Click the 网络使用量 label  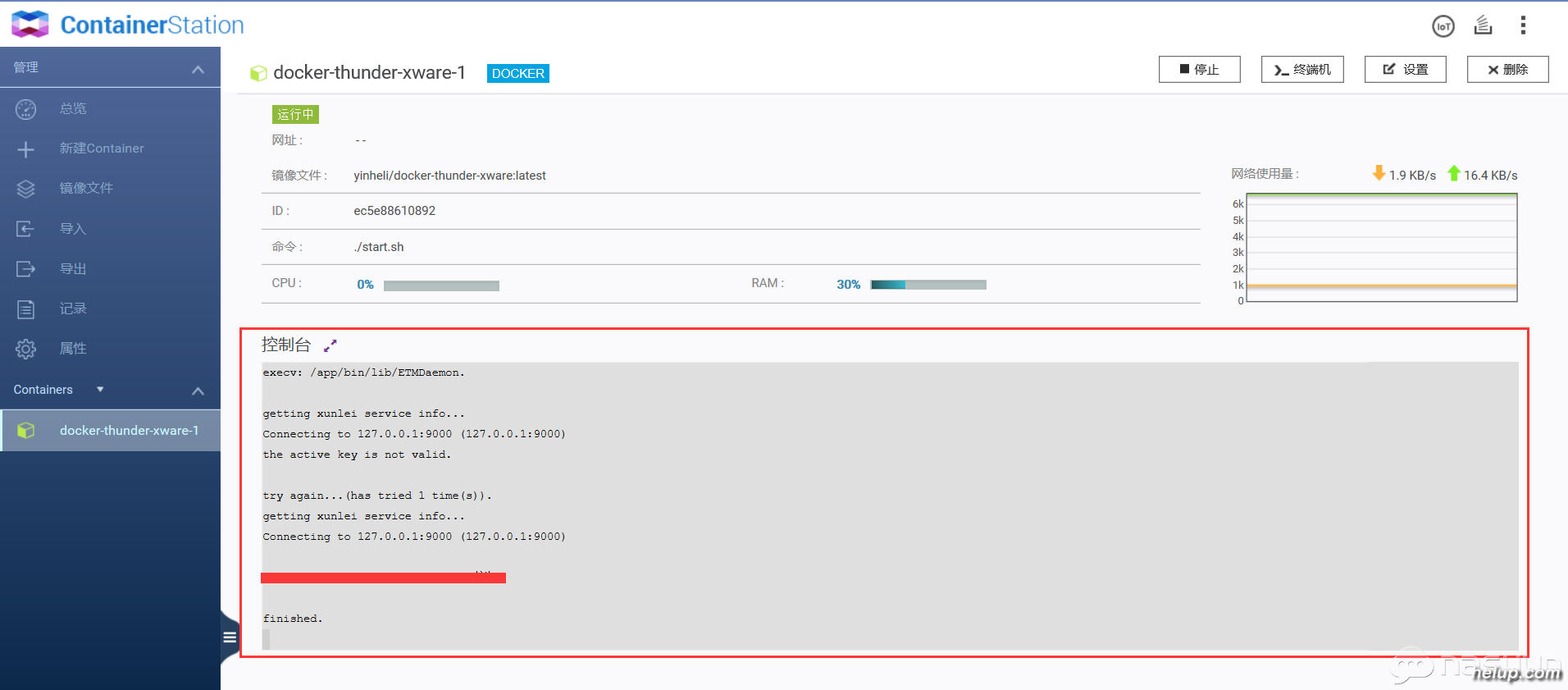(x=1265, y=174)
